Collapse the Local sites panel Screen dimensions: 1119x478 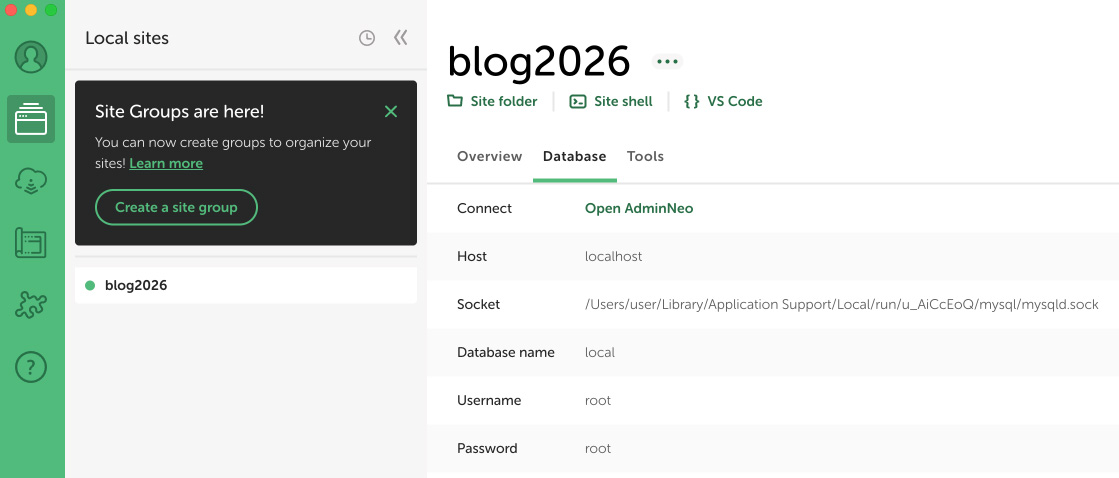click(400, 38)
